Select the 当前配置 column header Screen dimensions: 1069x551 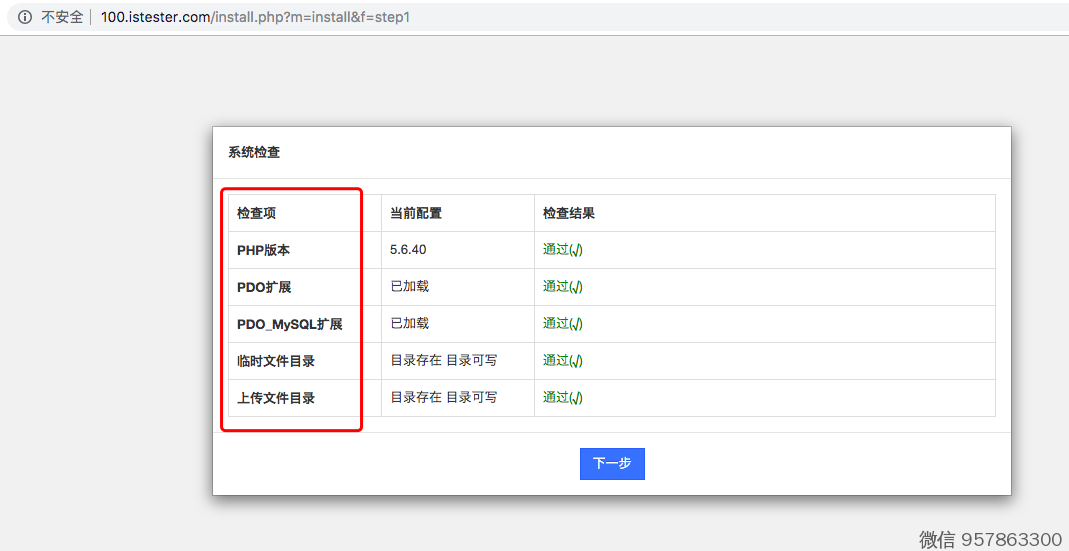[415, 213]
